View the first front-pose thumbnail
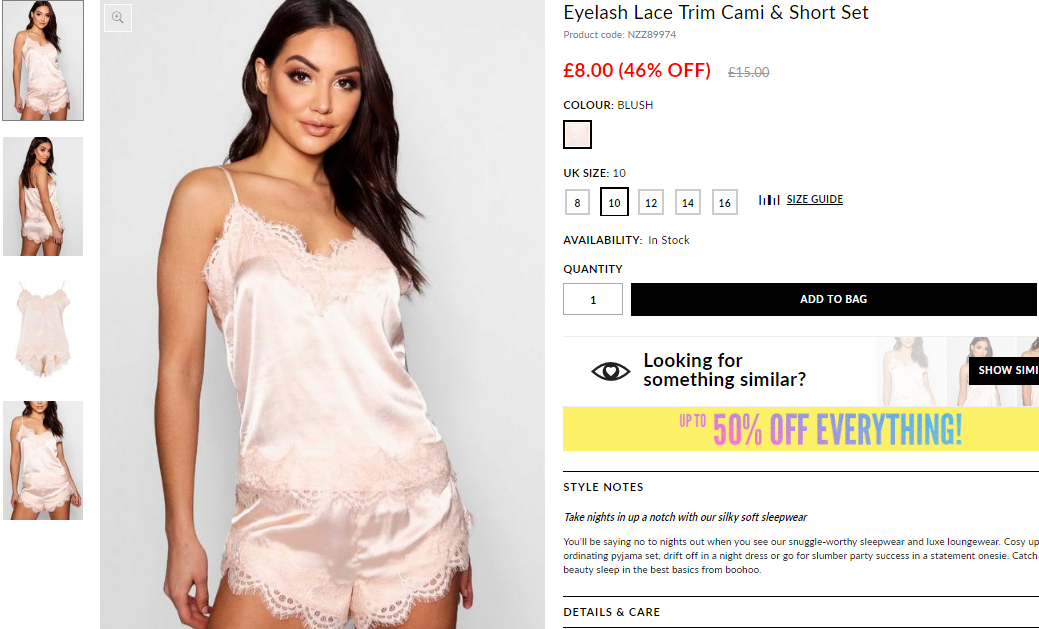 click(43, 60)
